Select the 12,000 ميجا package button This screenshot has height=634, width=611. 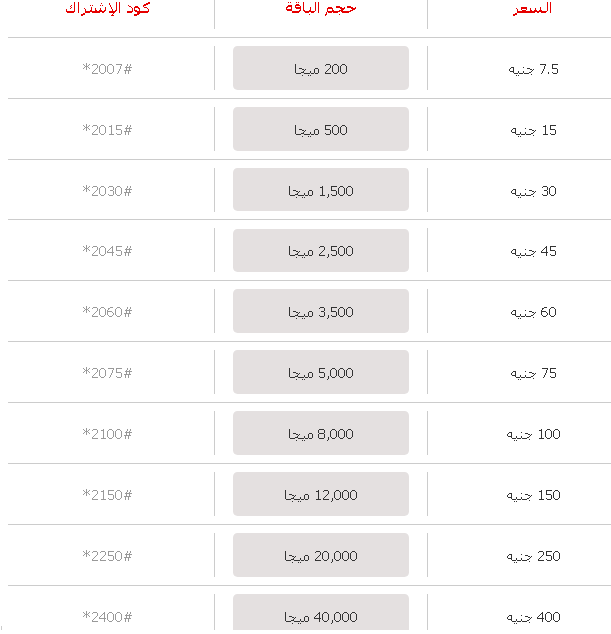(x=321, y=495)
